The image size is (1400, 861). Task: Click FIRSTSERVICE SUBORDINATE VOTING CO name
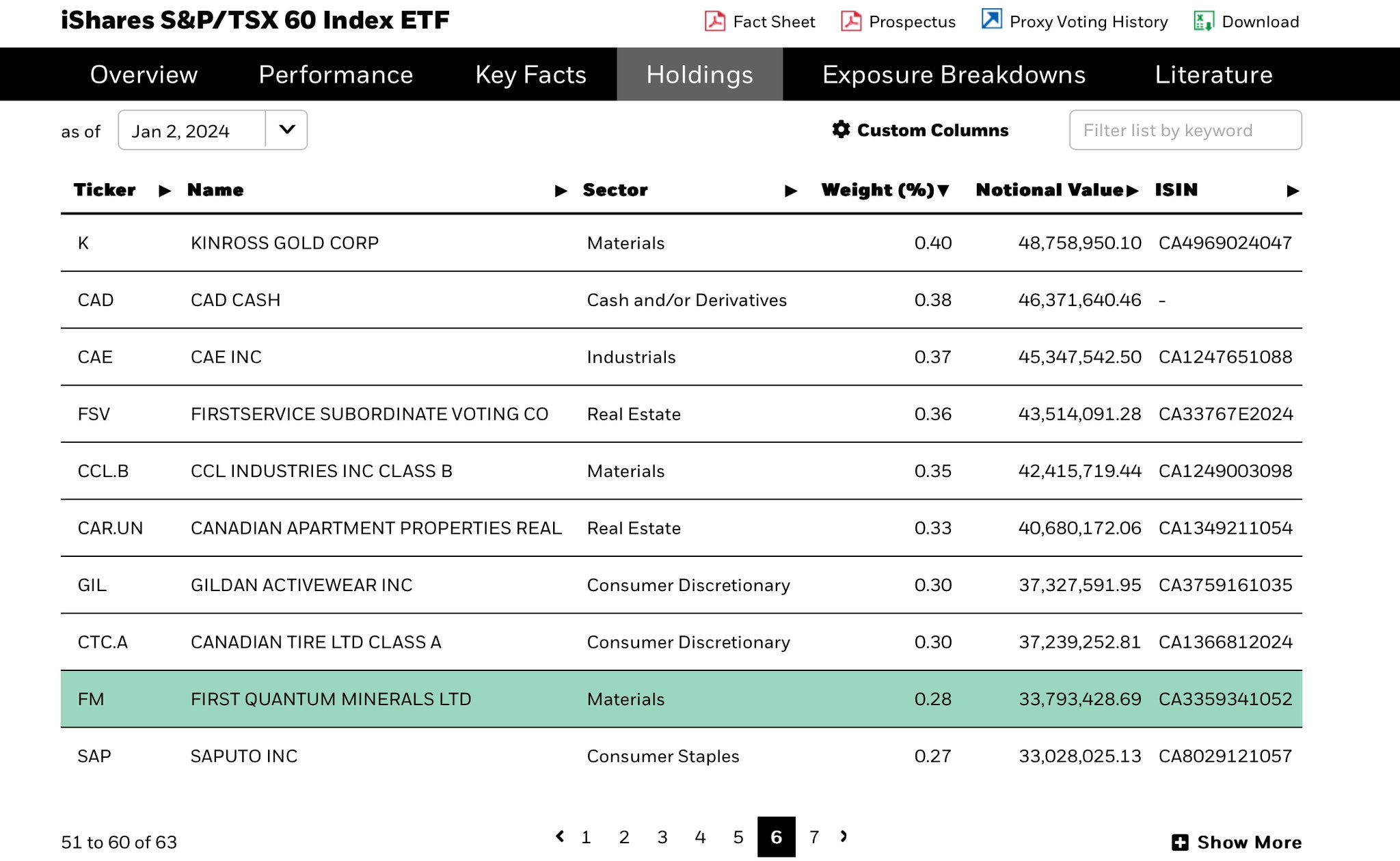pyautogui.click(x=369, y=414)
